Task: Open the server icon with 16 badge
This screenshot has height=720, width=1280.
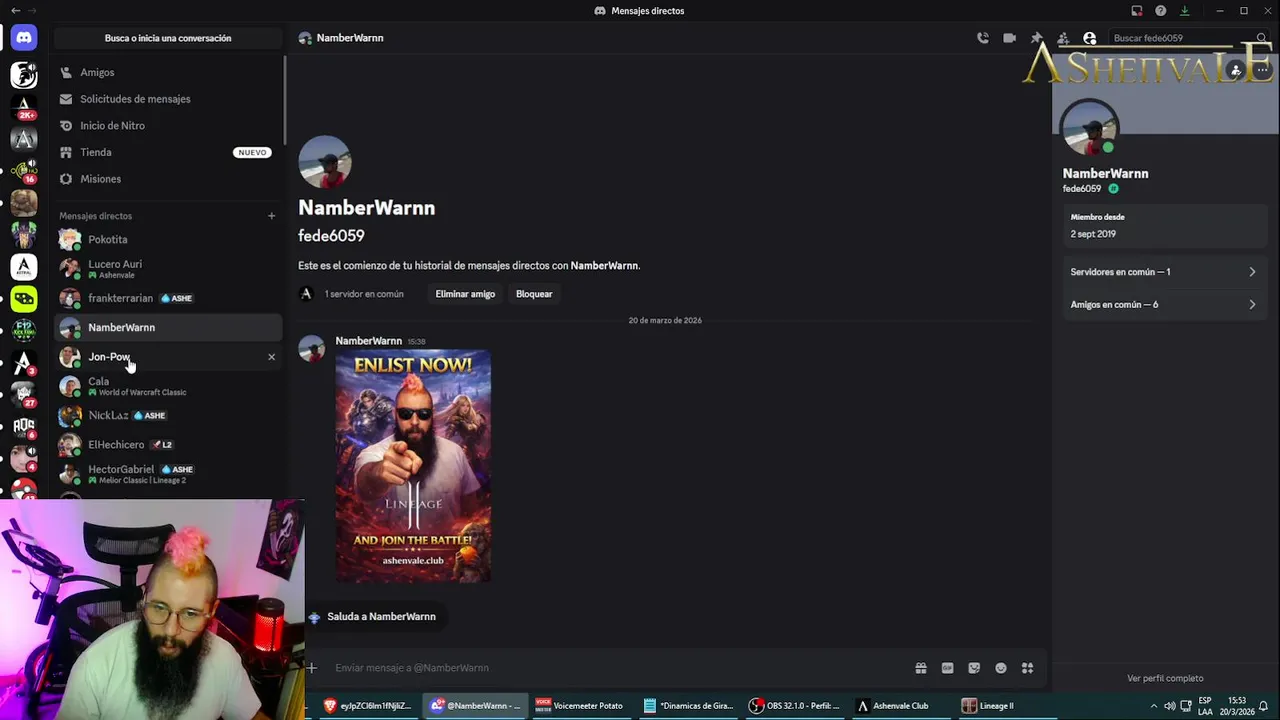Action: [24, 170]
